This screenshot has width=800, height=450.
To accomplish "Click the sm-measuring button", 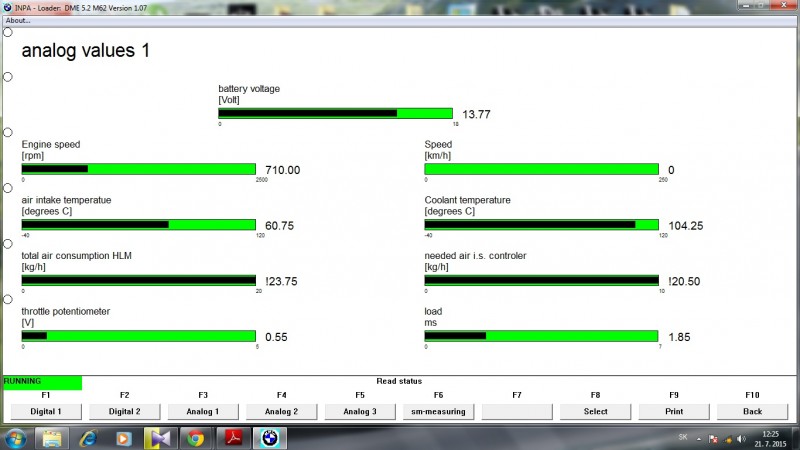I will [438, 411].
